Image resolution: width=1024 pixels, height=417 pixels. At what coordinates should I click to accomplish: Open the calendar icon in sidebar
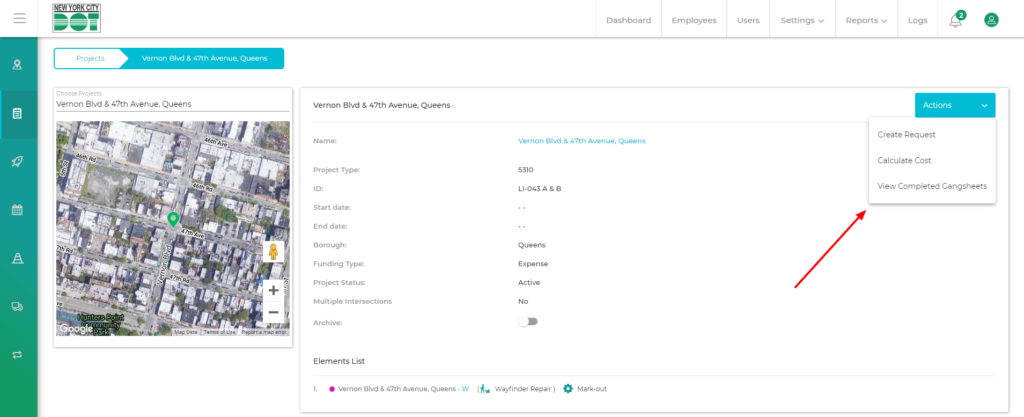pyautogui.click(x=18, y=210)
